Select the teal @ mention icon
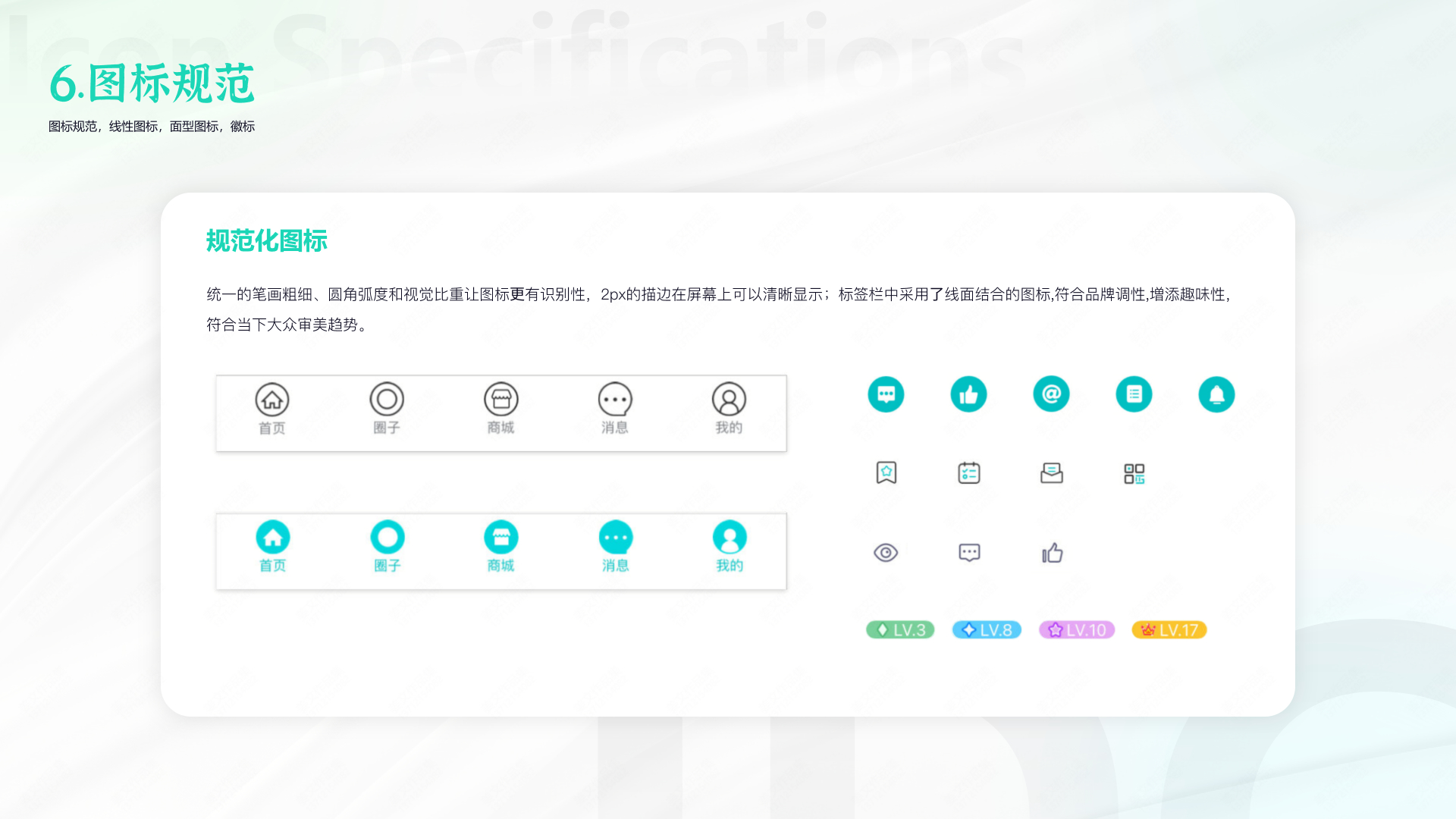Screen dimensions: 1456x819 coord(1051,394)
